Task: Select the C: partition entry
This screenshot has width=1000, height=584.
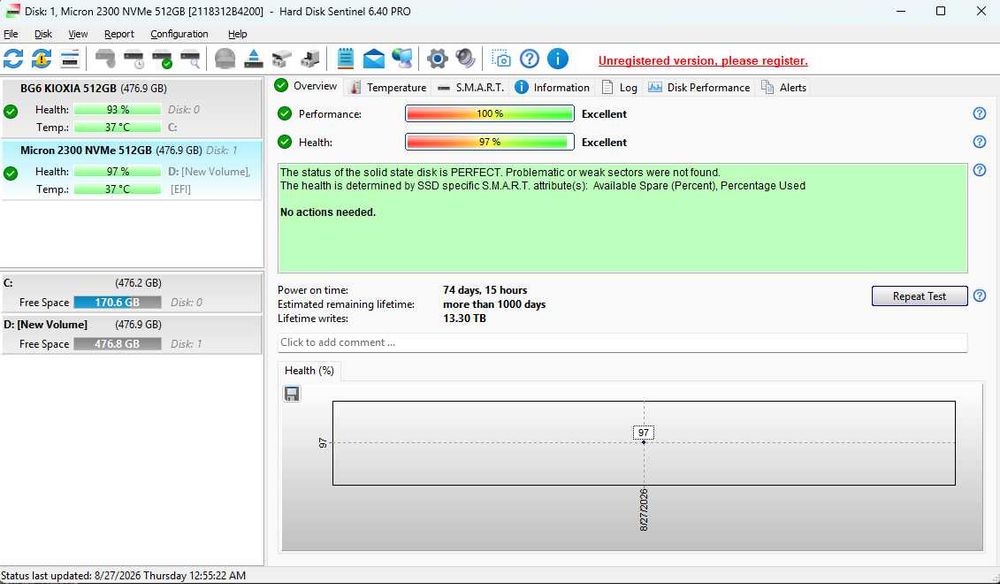Action: [131, 292]
